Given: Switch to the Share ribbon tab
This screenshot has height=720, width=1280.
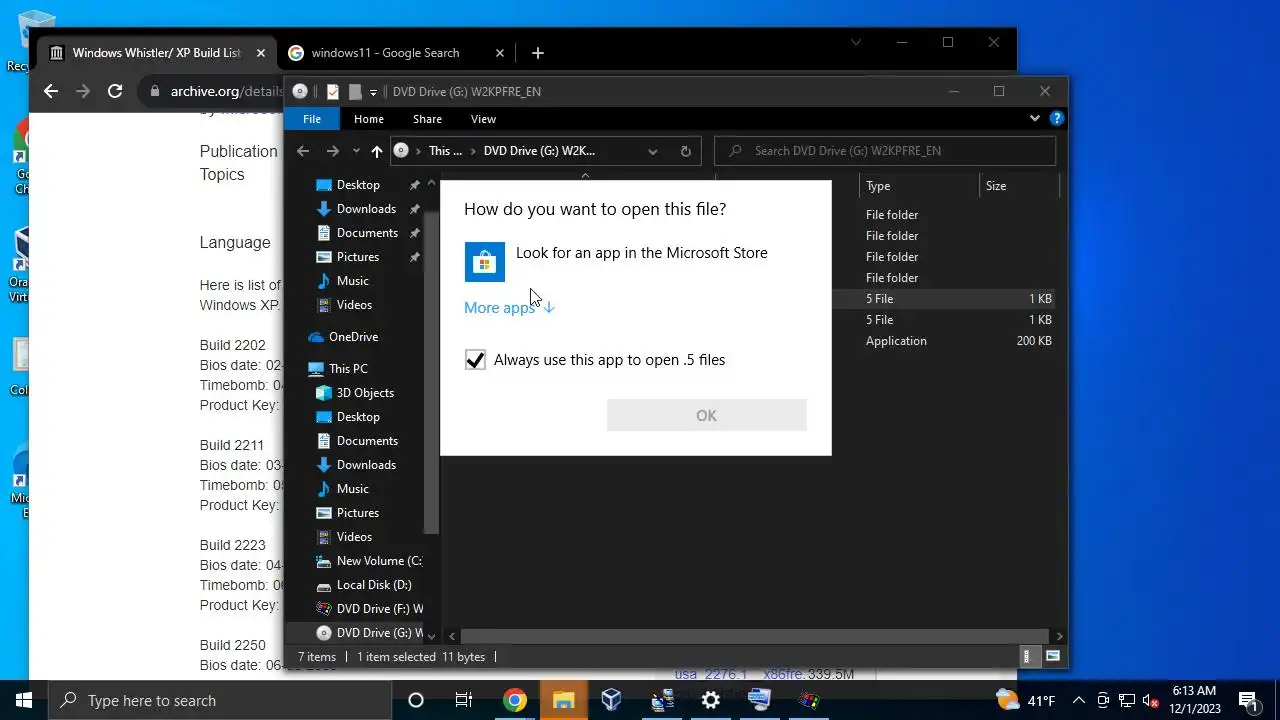Looking at the screenshot, I should [x=427, y=119].
